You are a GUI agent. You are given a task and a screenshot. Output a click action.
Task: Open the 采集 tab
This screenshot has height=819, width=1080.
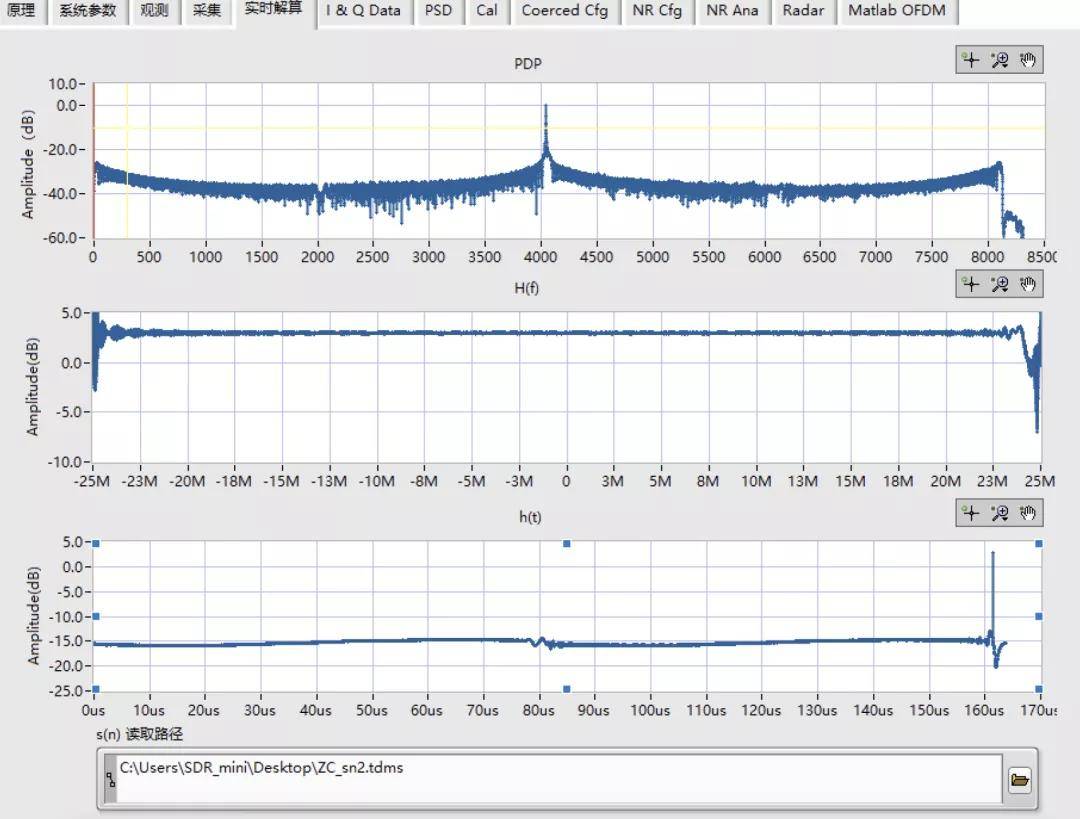(207, 11)
